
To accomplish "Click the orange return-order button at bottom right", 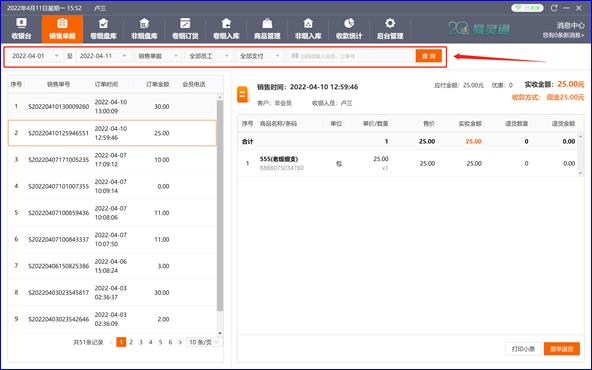I will click(x=562, y=349).
